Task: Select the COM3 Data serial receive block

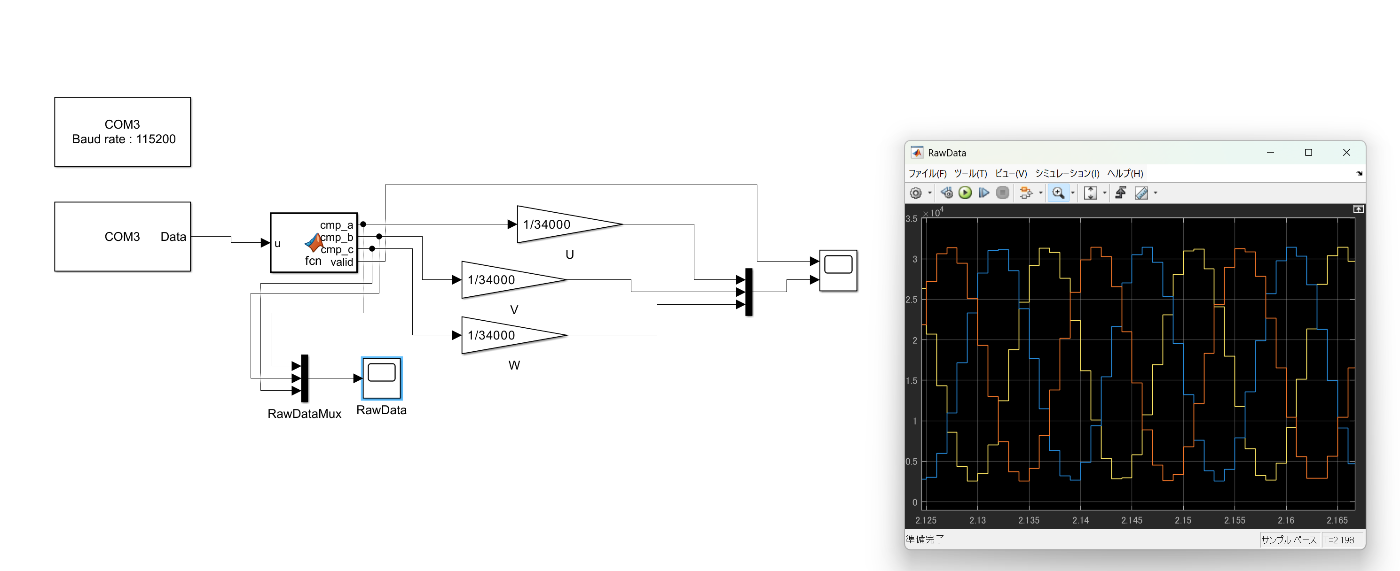Action: point(122,236)
